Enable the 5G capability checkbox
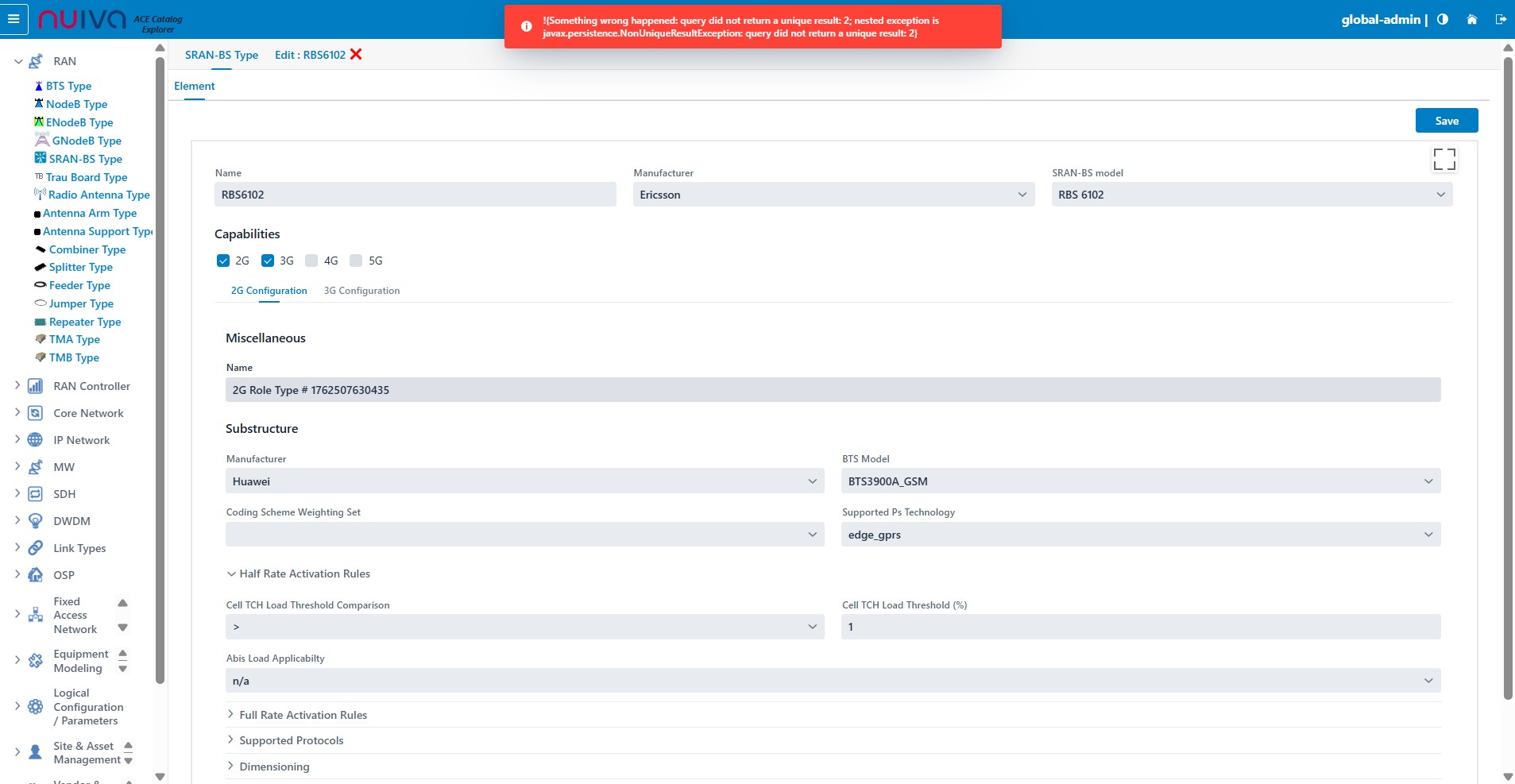This screenshot has height=784, width=1515. (356, 261)
